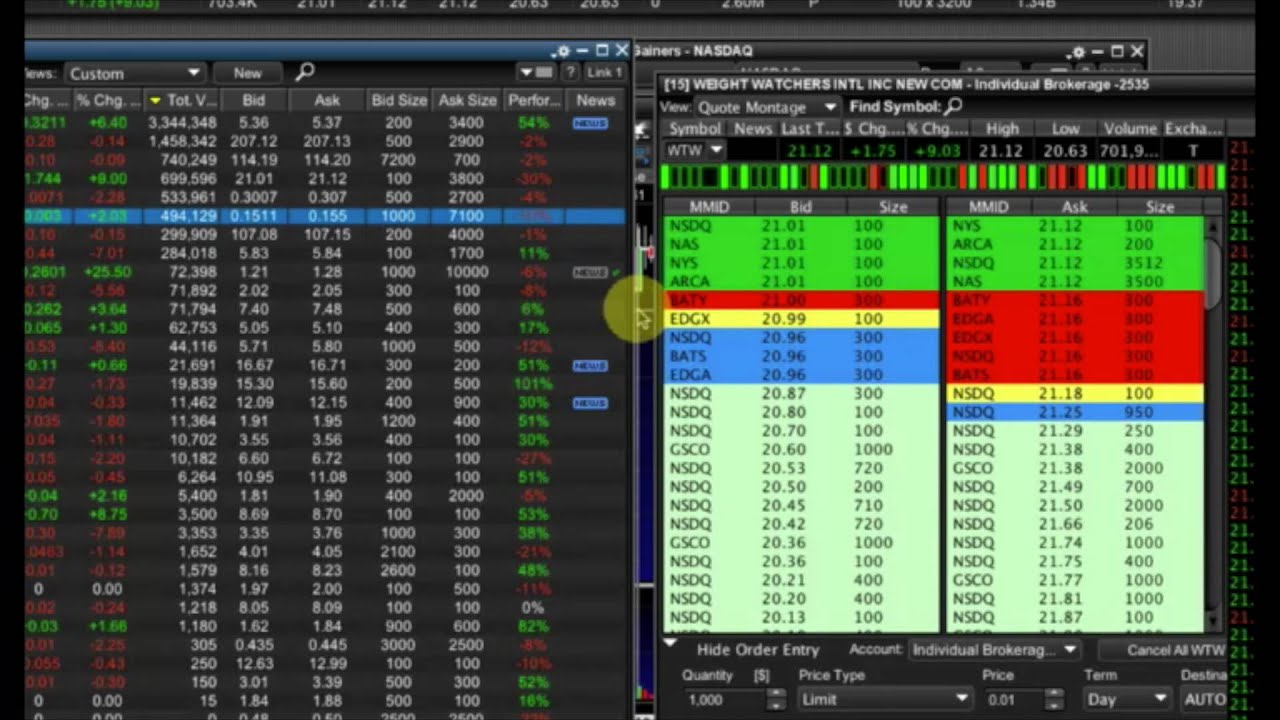1280x720 pixels.
Task: Click the % Chg. column header in the watchlist
Action: [107, 100]
